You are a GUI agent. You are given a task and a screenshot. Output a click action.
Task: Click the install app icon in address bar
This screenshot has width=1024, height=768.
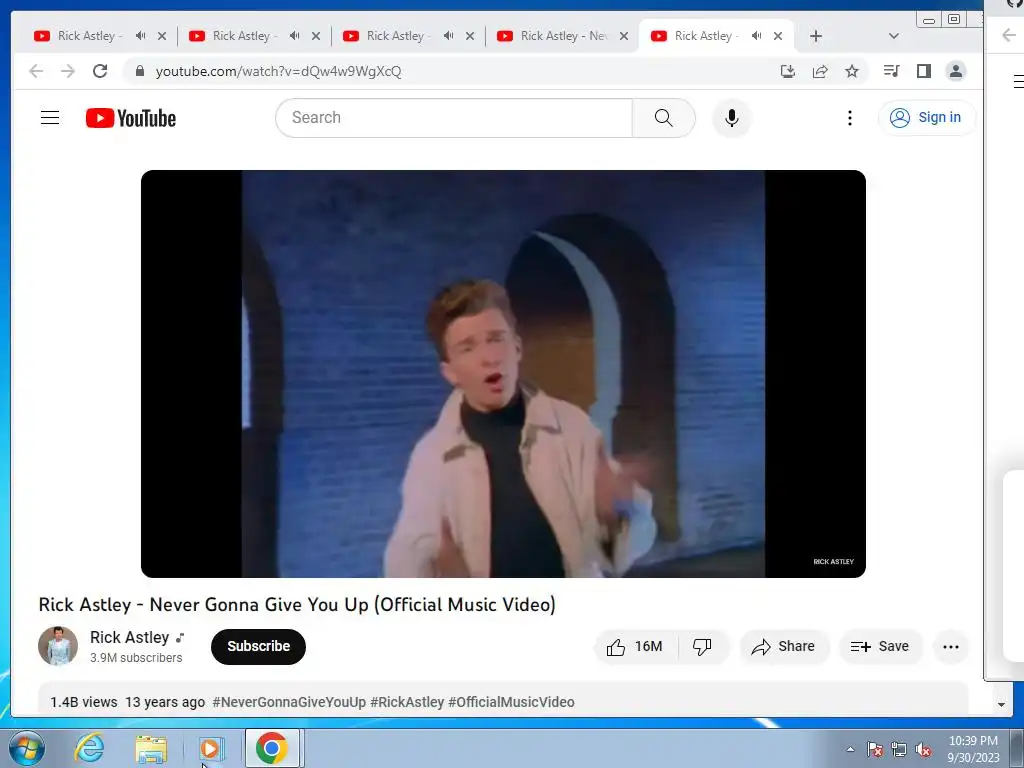coord(788,71)
